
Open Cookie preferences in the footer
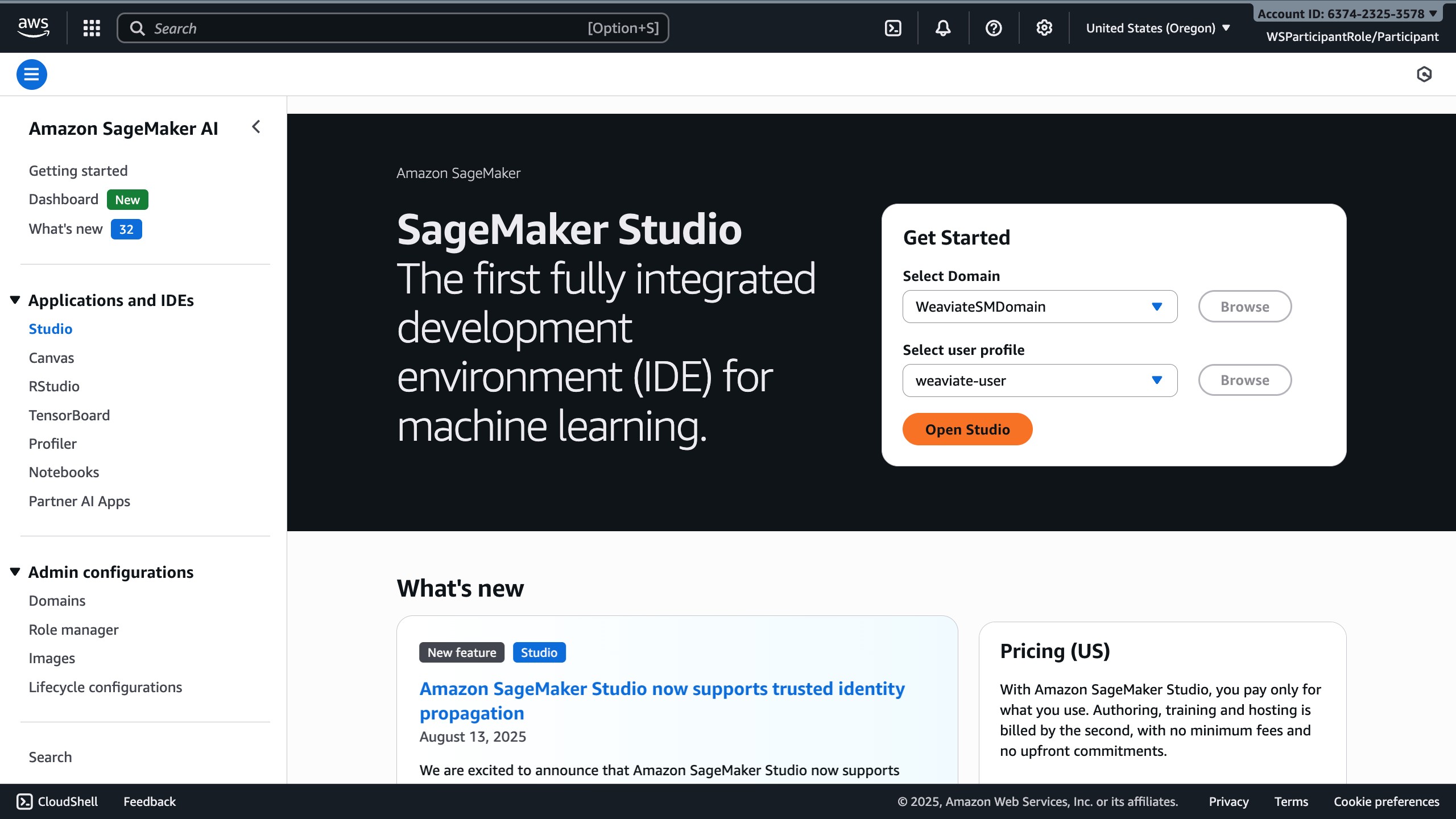(x=1387, y=801)
